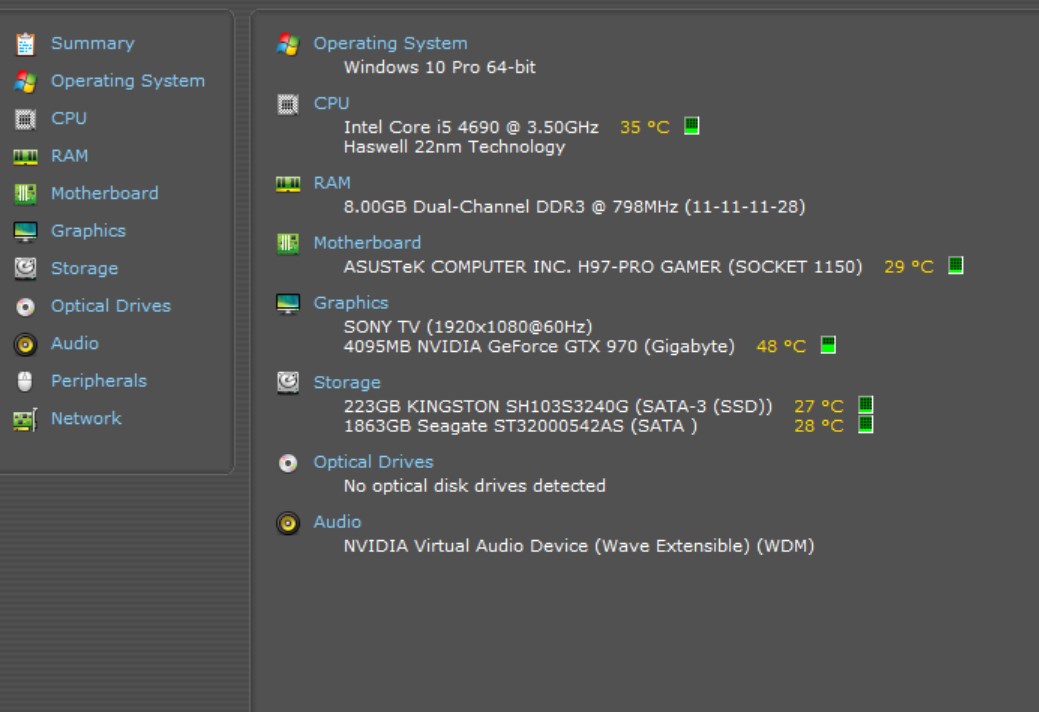
Task: Click the RAM stick icon in sidebar
Action: click(25, 157)
